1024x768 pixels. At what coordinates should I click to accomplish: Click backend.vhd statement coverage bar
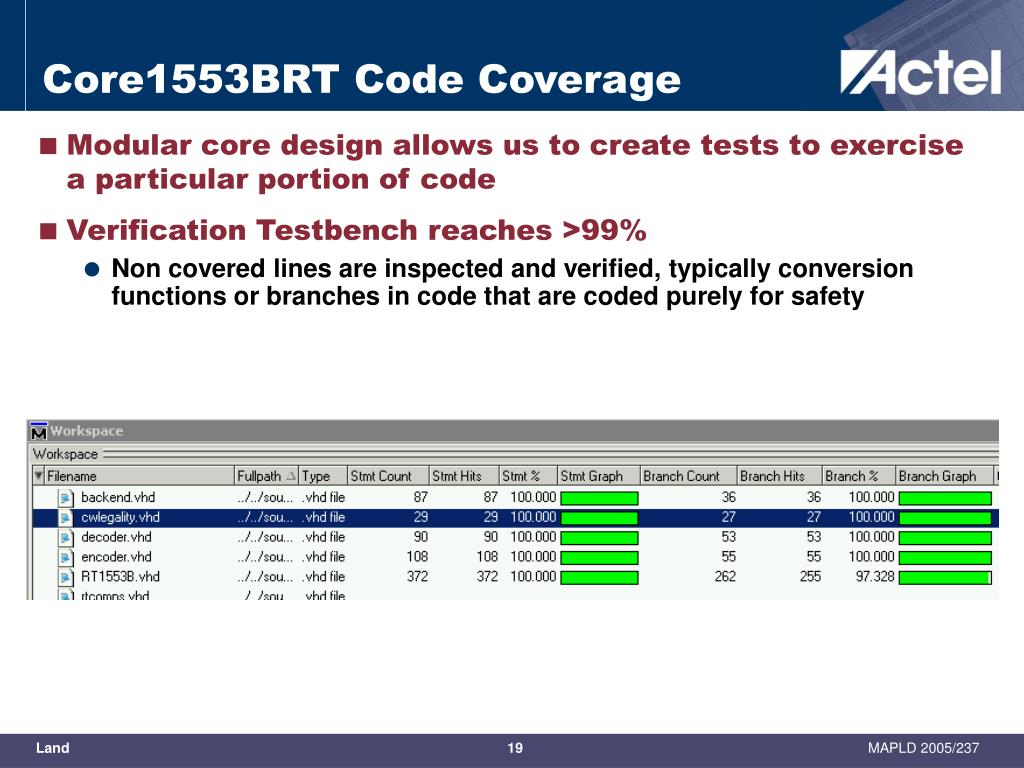(x=600, y=498)
